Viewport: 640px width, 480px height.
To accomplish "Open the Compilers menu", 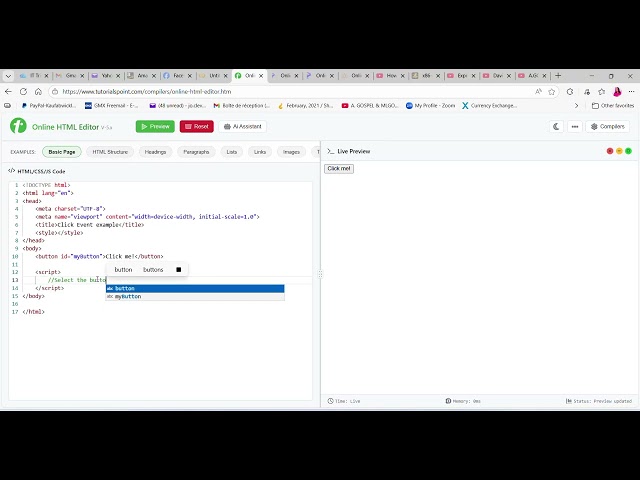I will (x=607, y=127).
